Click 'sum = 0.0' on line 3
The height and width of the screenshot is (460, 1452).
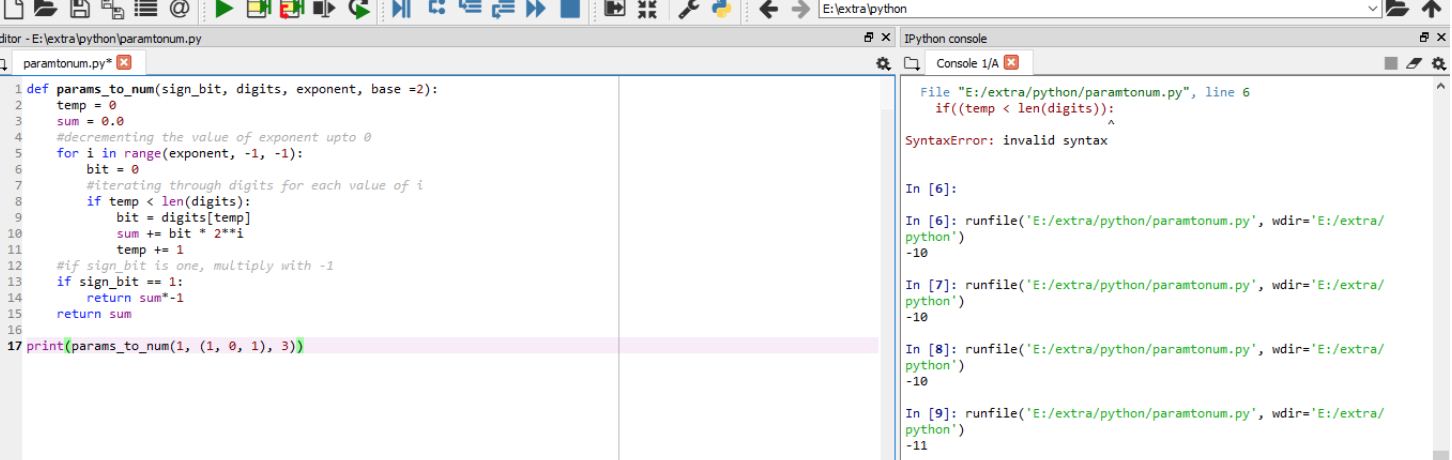(x=90, y=121)
